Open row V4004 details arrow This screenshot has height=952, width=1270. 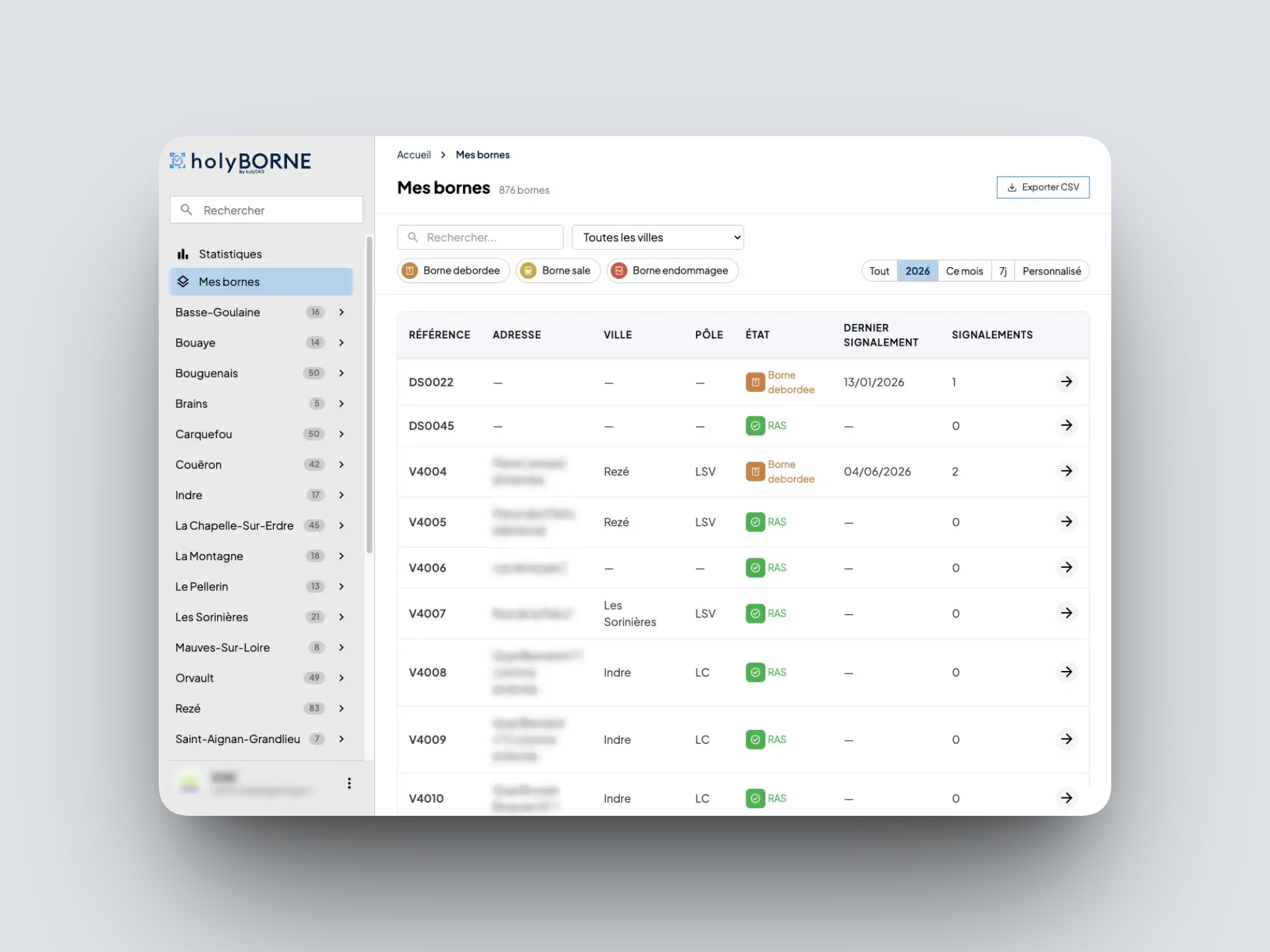1066,471
